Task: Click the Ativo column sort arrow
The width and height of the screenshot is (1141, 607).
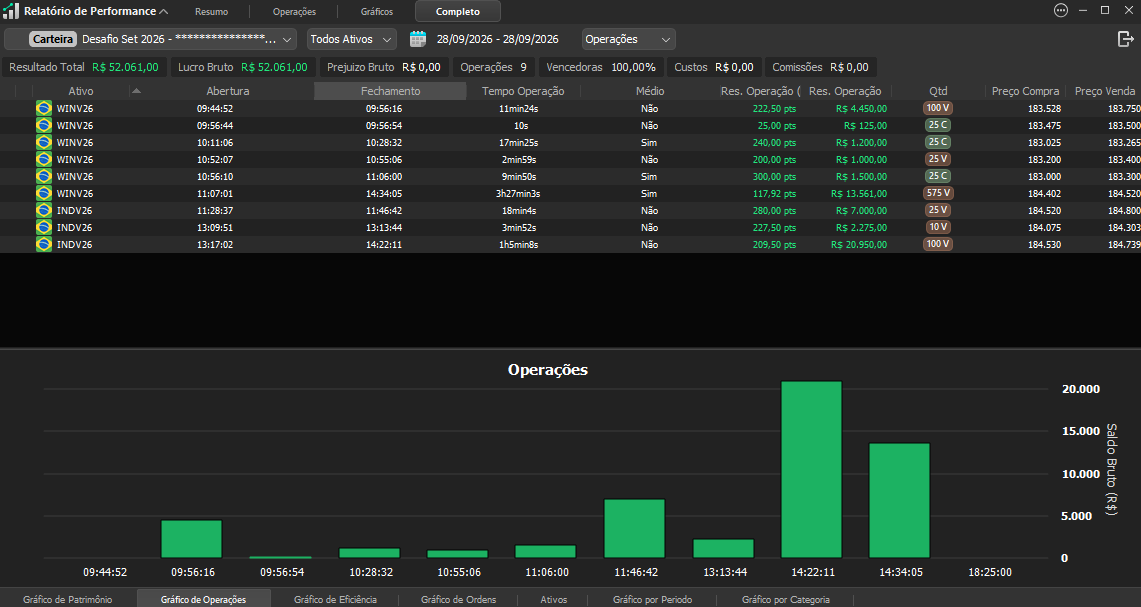Action: click(136, 91)
